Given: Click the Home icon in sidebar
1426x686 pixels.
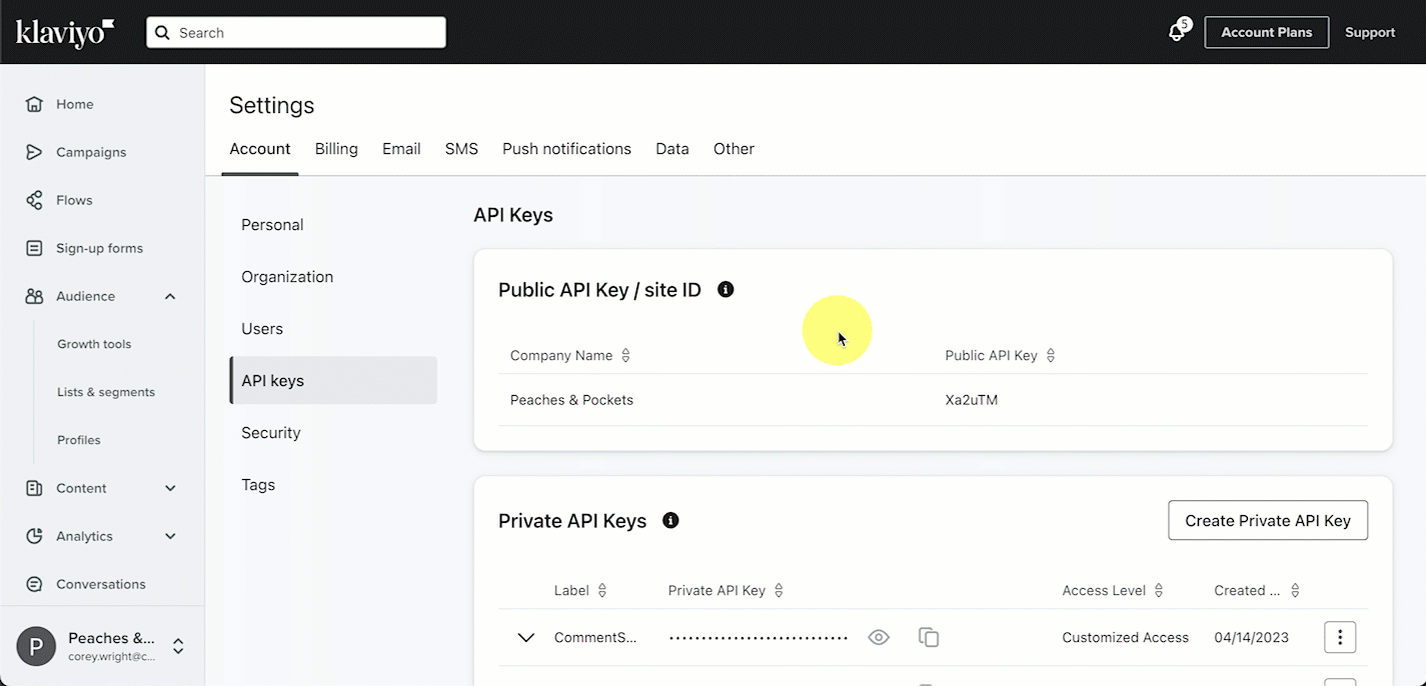Looking at the screenshot, I should click(x=34, y=104).
